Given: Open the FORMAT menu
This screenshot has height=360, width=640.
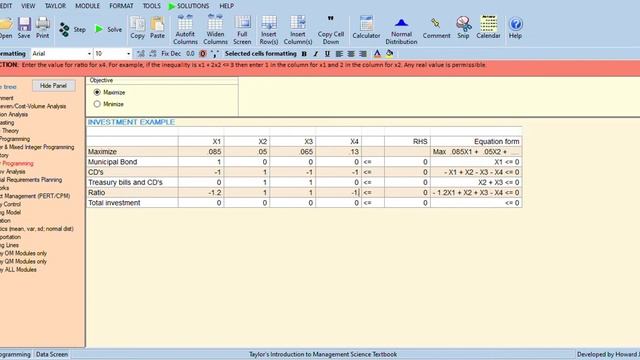Looking at the screenshot, I should (x=121, y=6).
